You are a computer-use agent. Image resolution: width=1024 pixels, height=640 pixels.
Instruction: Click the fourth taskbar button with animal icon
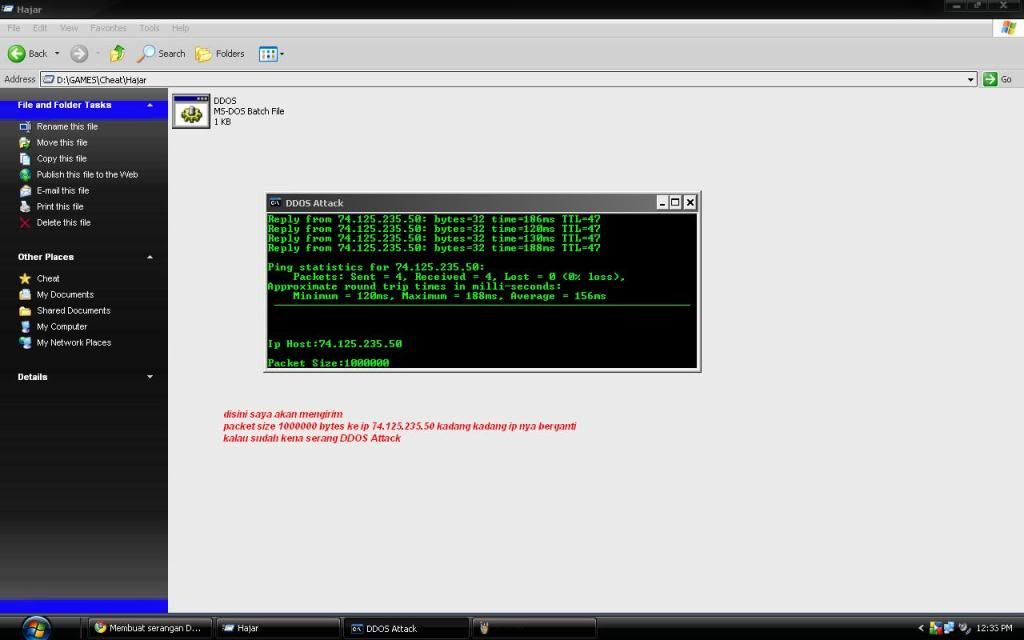(x=534, y=628)
